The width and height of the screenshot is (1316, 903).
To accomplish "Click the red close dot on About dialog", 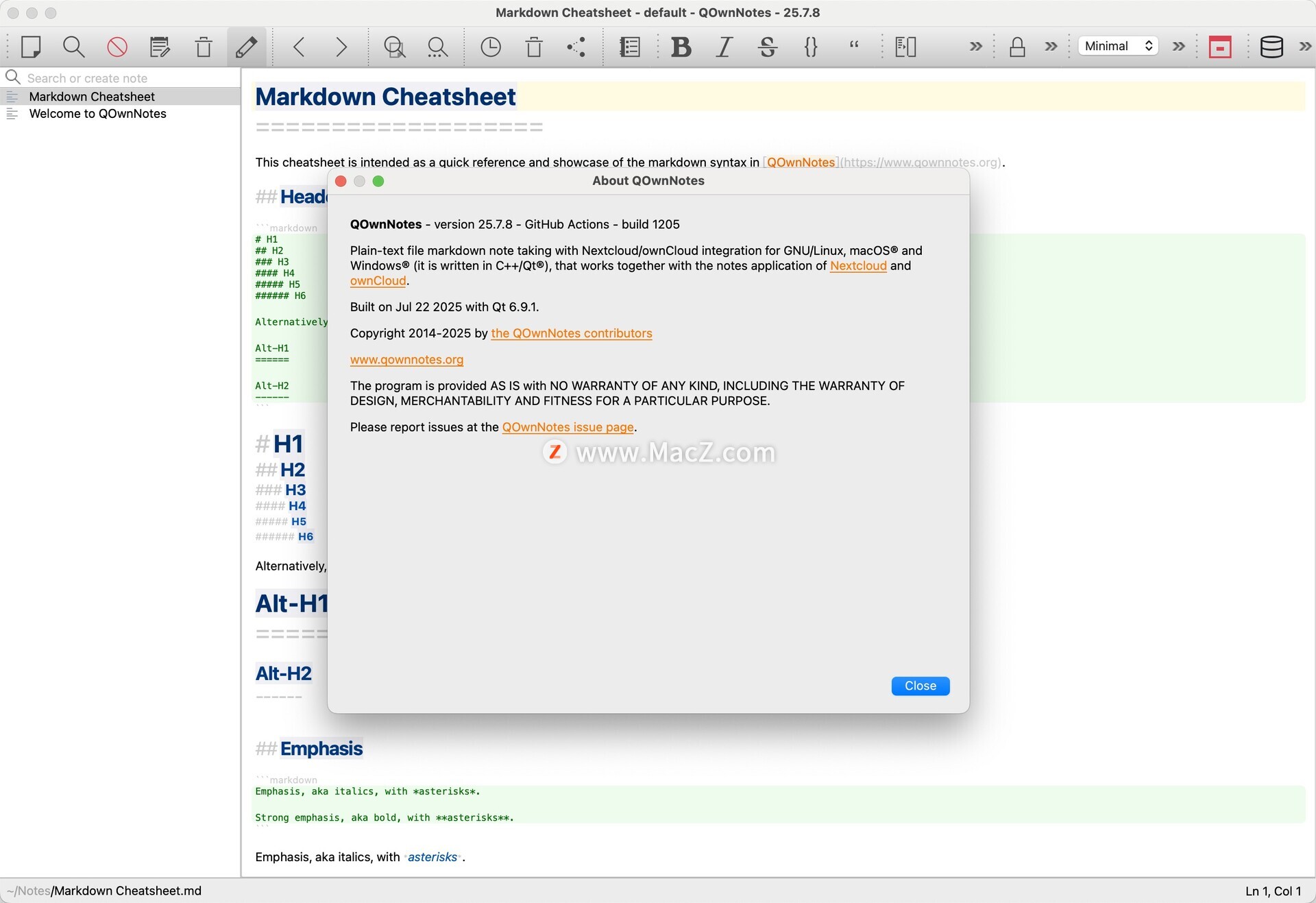I will (x=341, y=181).
